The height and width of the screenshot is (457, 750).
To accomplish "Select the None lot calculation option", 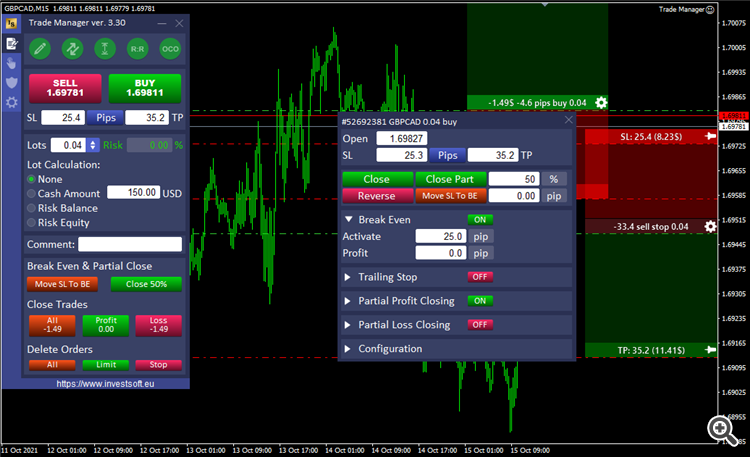I will (x=32, y=179).
